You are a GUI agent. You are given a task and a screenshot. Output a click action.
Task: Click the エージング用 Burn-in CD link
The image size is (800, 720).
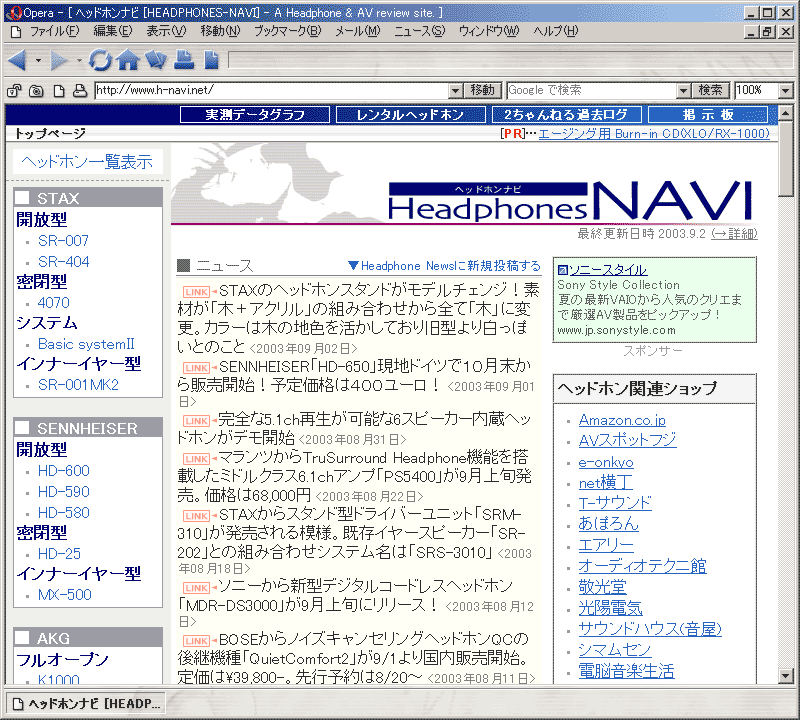tap(654, 134)
